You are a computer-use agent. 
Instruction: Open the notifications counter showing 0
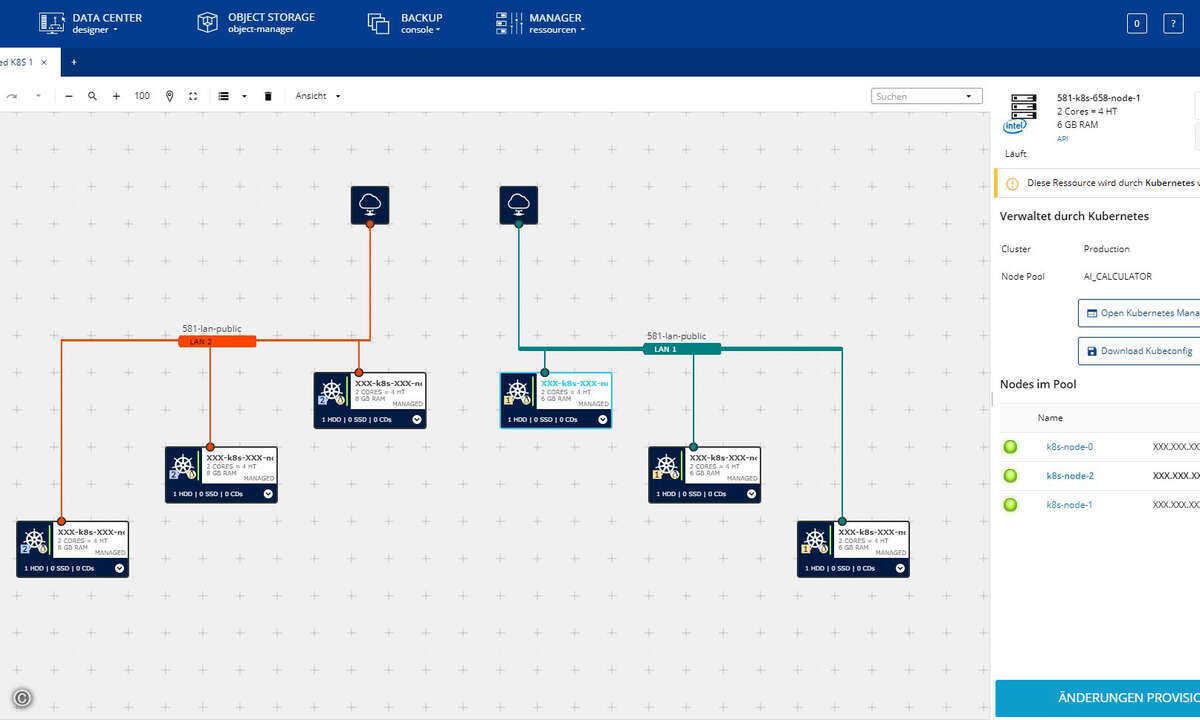[x=1137, y=24]
